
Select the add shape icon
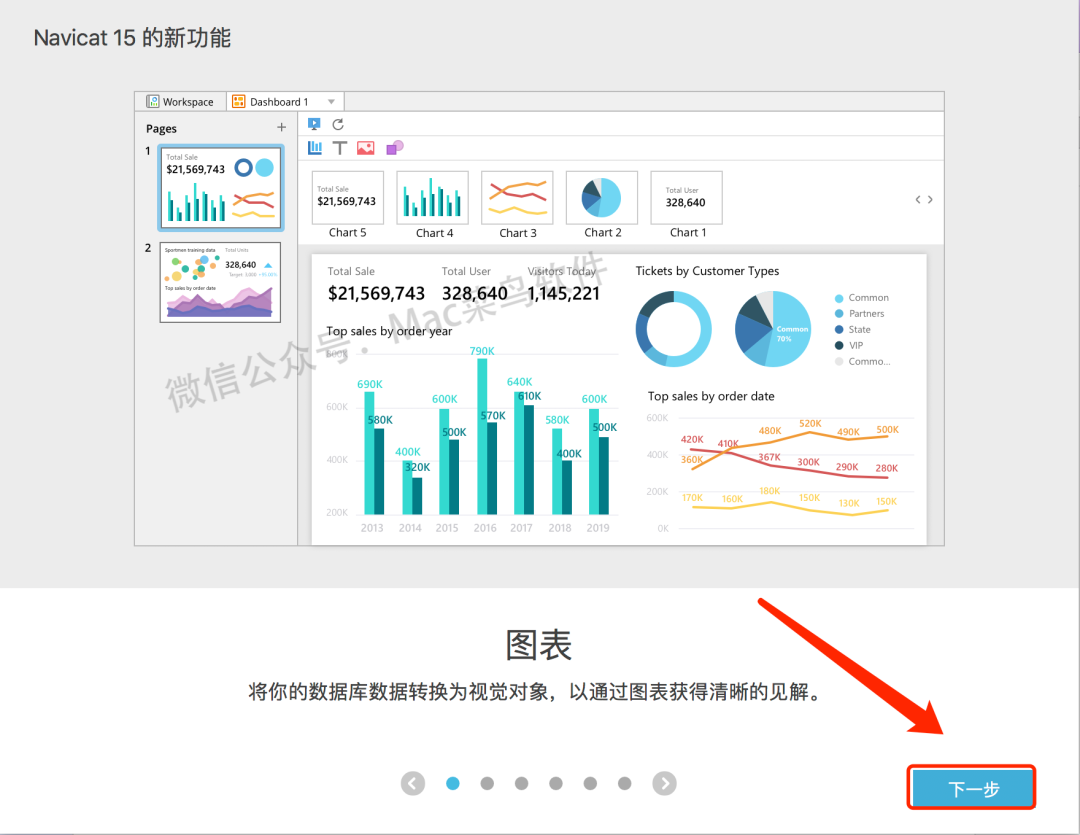point(395,147)
